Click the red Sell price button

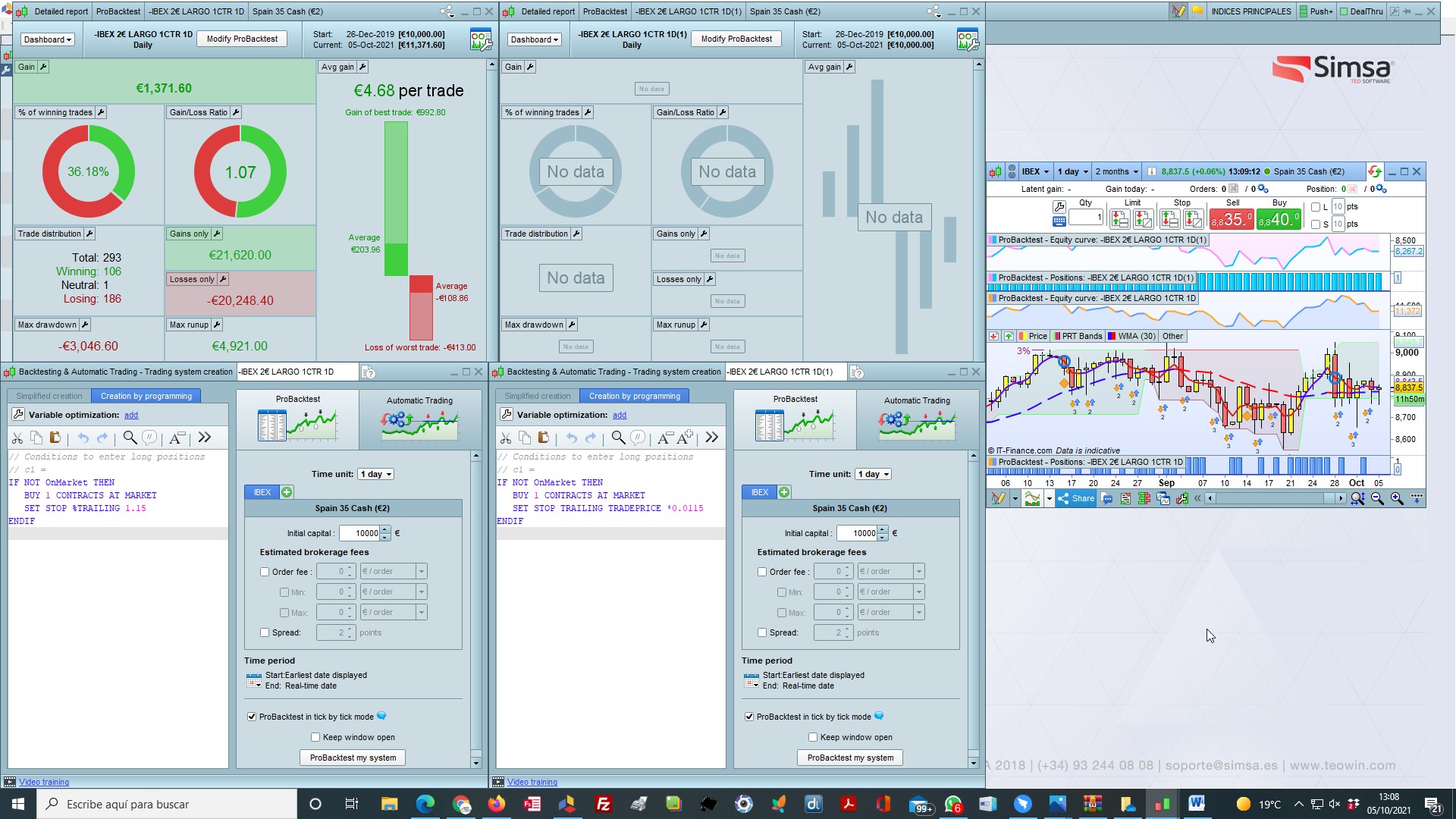coord(1231,219)
